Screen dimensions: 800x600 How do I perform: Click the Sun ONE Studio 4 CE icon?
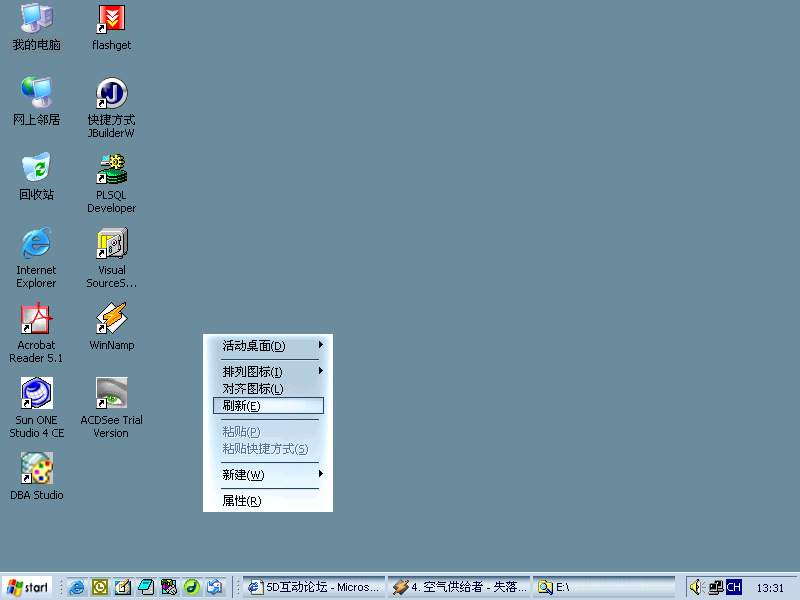pos(36,393)
